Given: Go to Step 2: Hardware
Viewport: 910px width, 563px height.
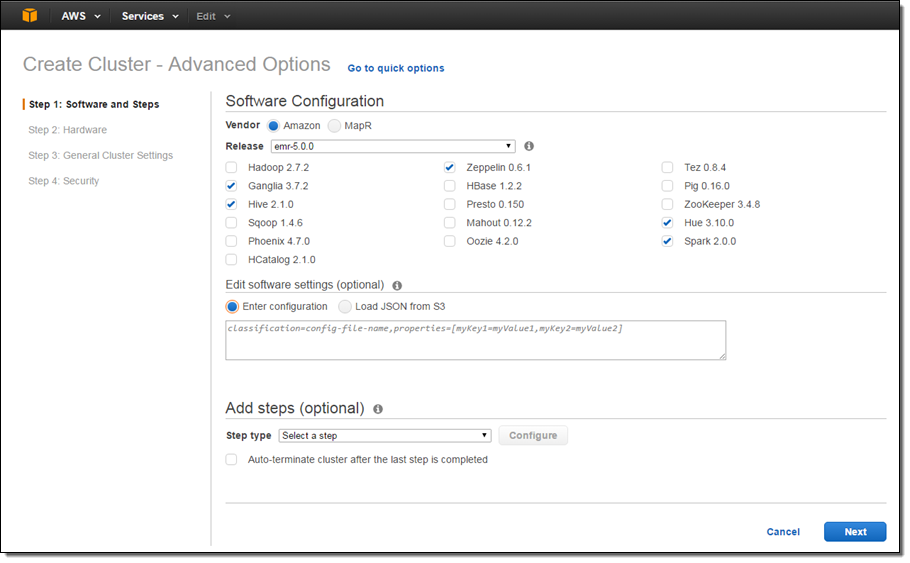Looking at the screenshot, I should (67, 130).
